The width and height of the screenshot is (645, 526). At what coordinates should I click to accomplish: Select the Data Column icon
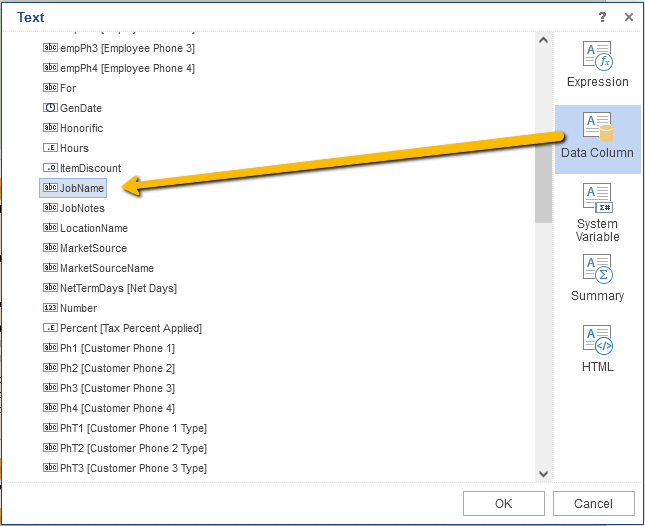point(597,127)
